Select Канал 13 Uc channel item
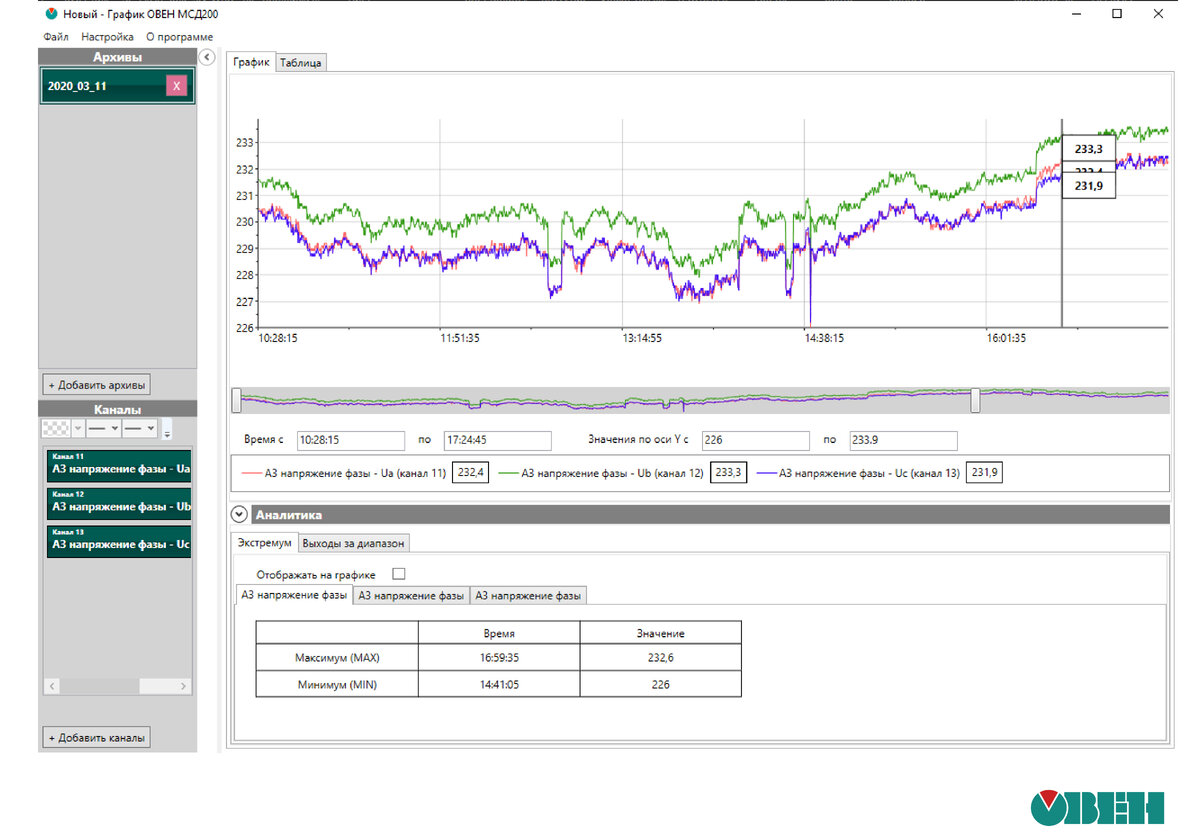Viewport: 1200px width, 840px height. 119,541
